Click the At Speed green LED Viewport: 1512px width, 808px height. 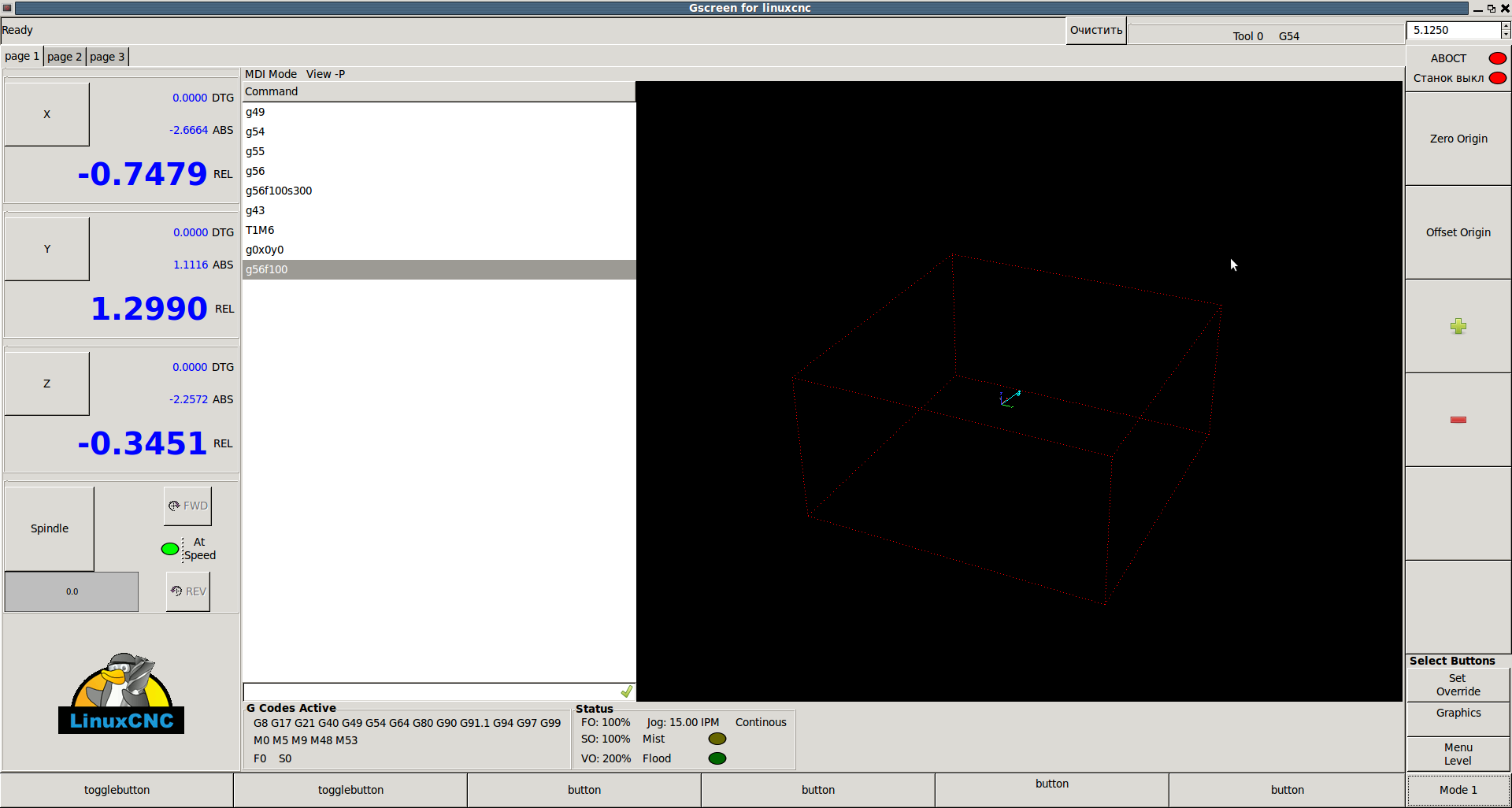[x=169, y=549]
